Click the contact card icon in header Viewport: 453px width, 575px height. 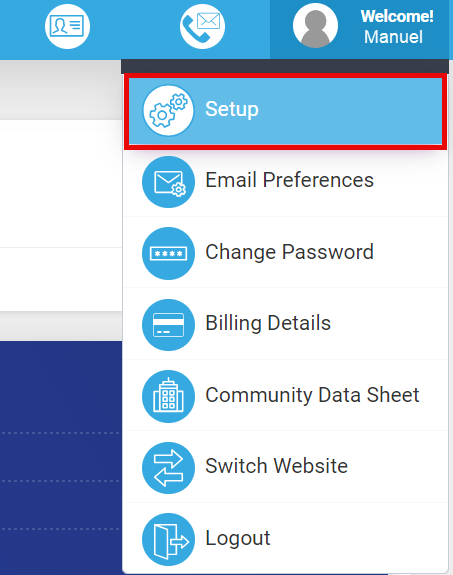point(67,26)
